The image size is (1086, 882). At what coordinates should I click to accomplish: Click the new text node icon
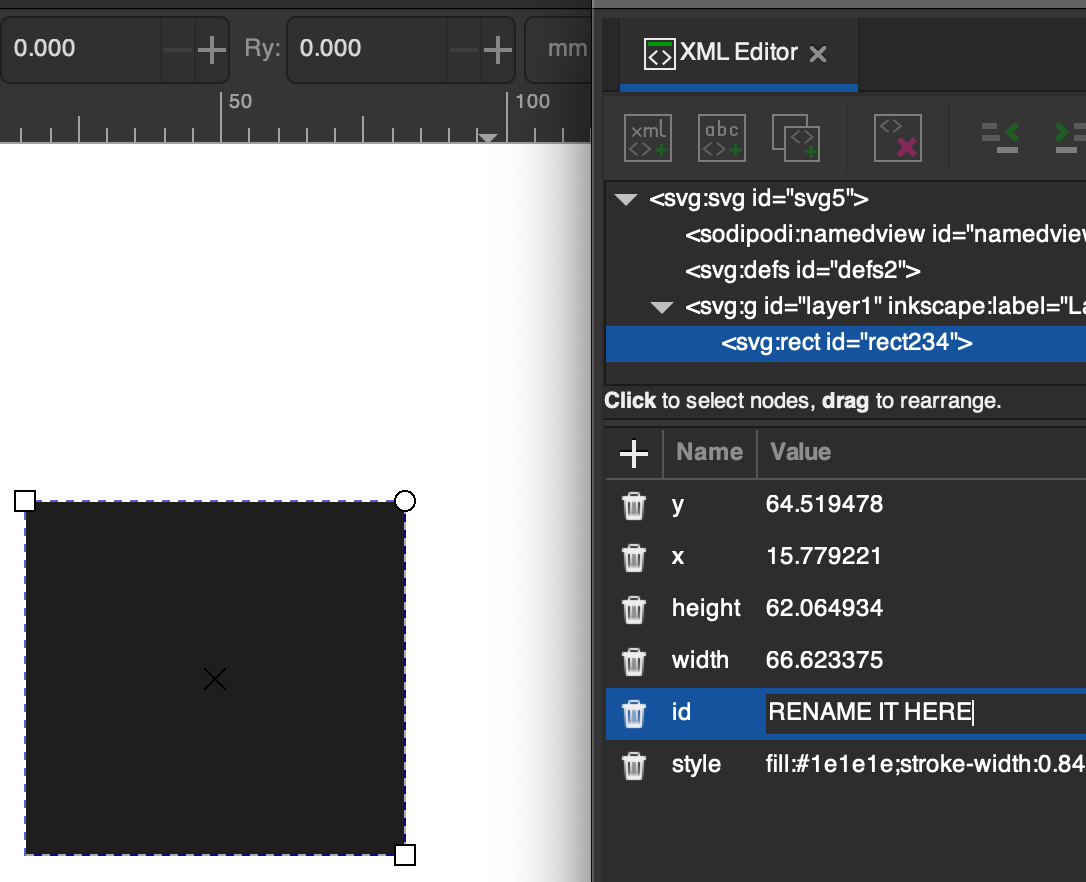tap(722, 138)
